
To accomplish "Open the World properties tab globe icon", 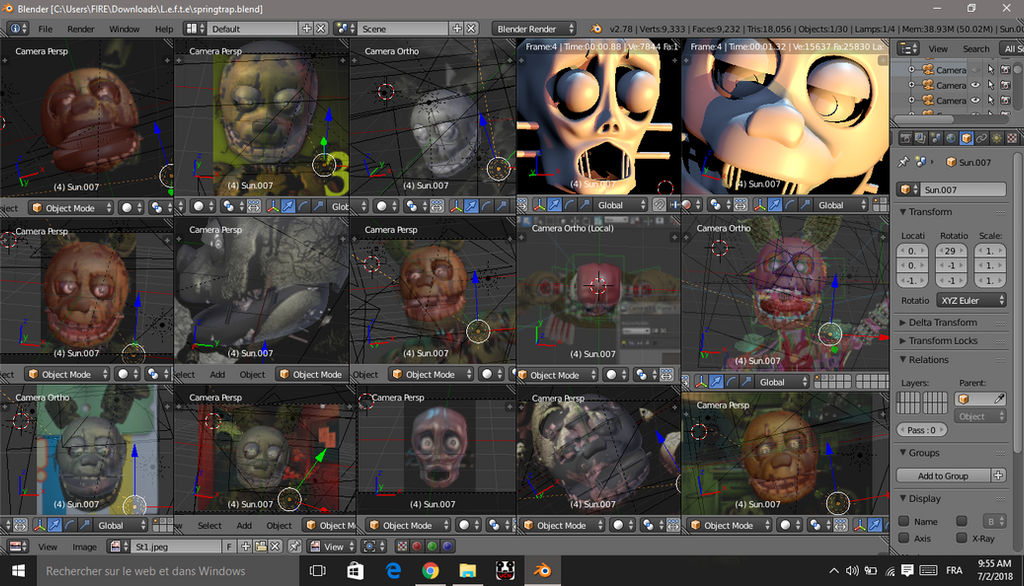I will 951,138.
